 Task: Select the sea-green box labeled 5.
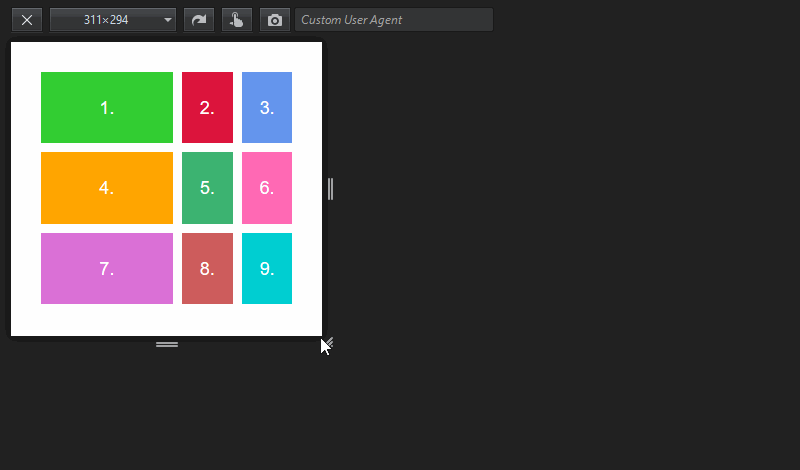pos(207,188)
